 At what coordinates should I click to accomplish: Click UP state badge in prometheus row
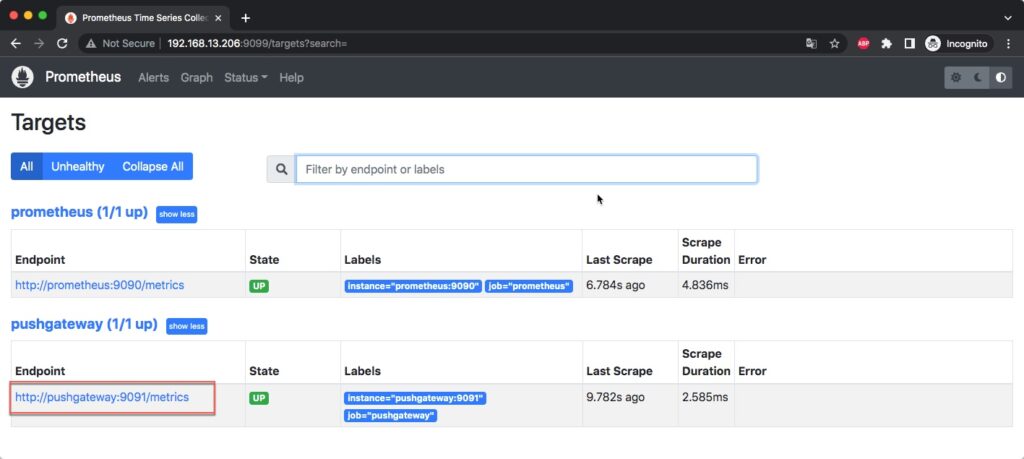[259, 286]
